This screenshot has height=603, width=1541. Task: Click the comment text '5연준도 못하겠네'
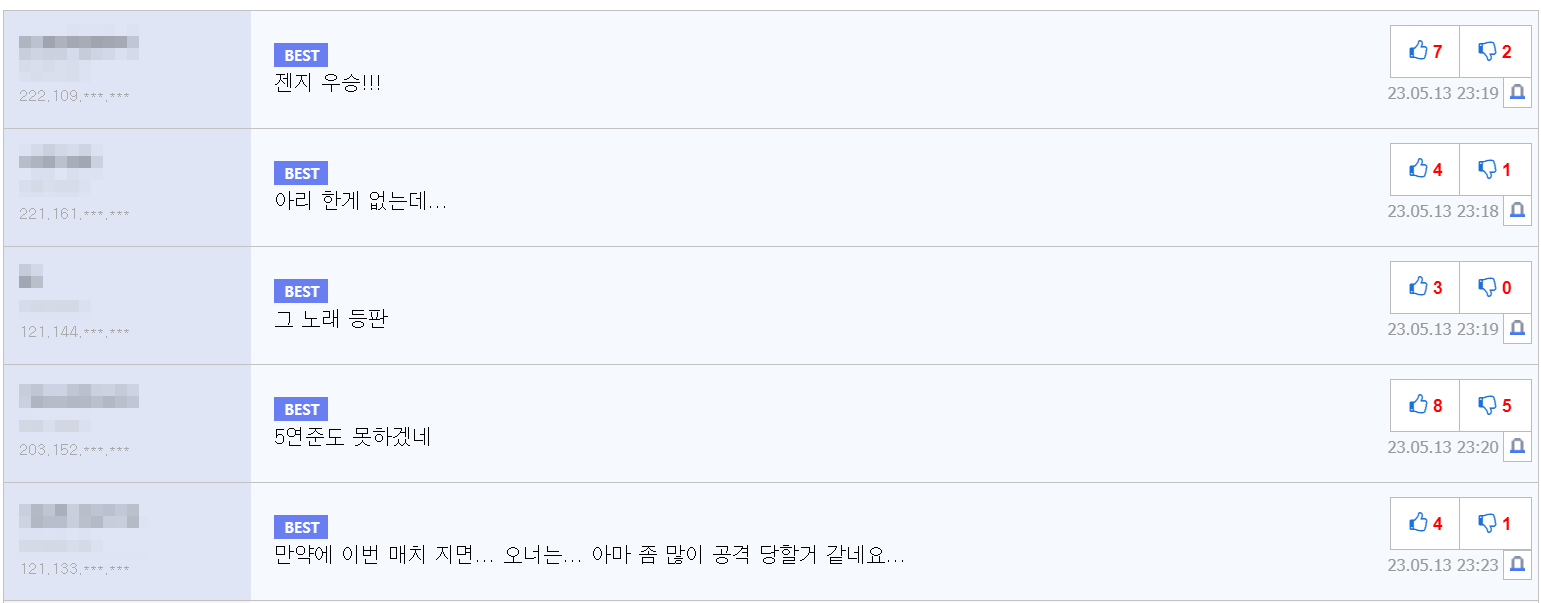352,437
